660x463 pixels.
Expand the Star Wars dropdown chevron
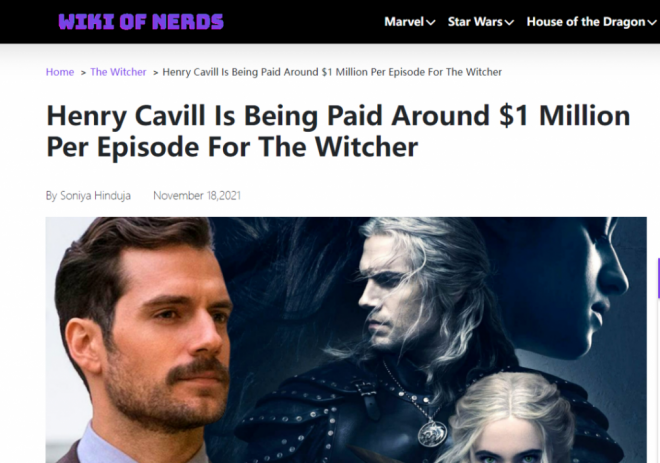coord(509,22)
